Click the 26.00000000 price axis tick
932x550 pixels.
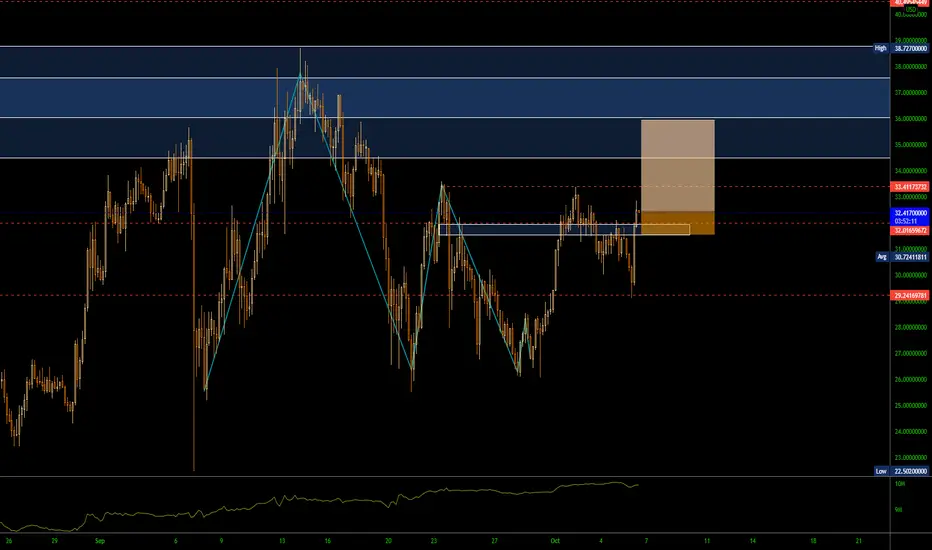[x=910, y=379]
